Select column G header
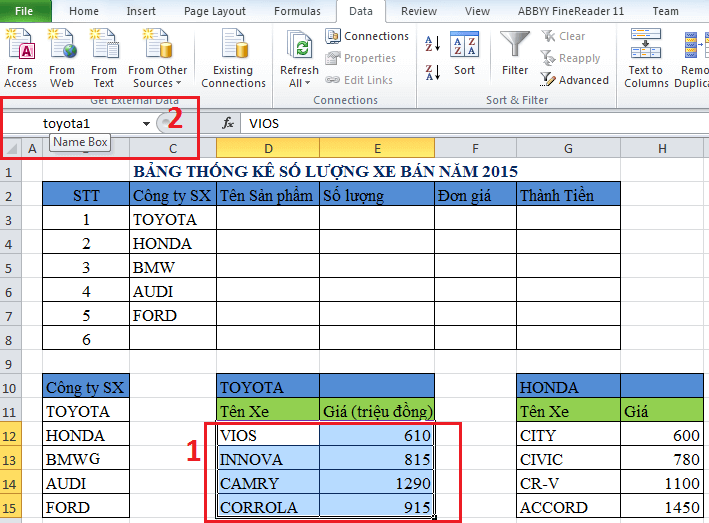The height and width of the screenshot is (523, 709). 568,148
